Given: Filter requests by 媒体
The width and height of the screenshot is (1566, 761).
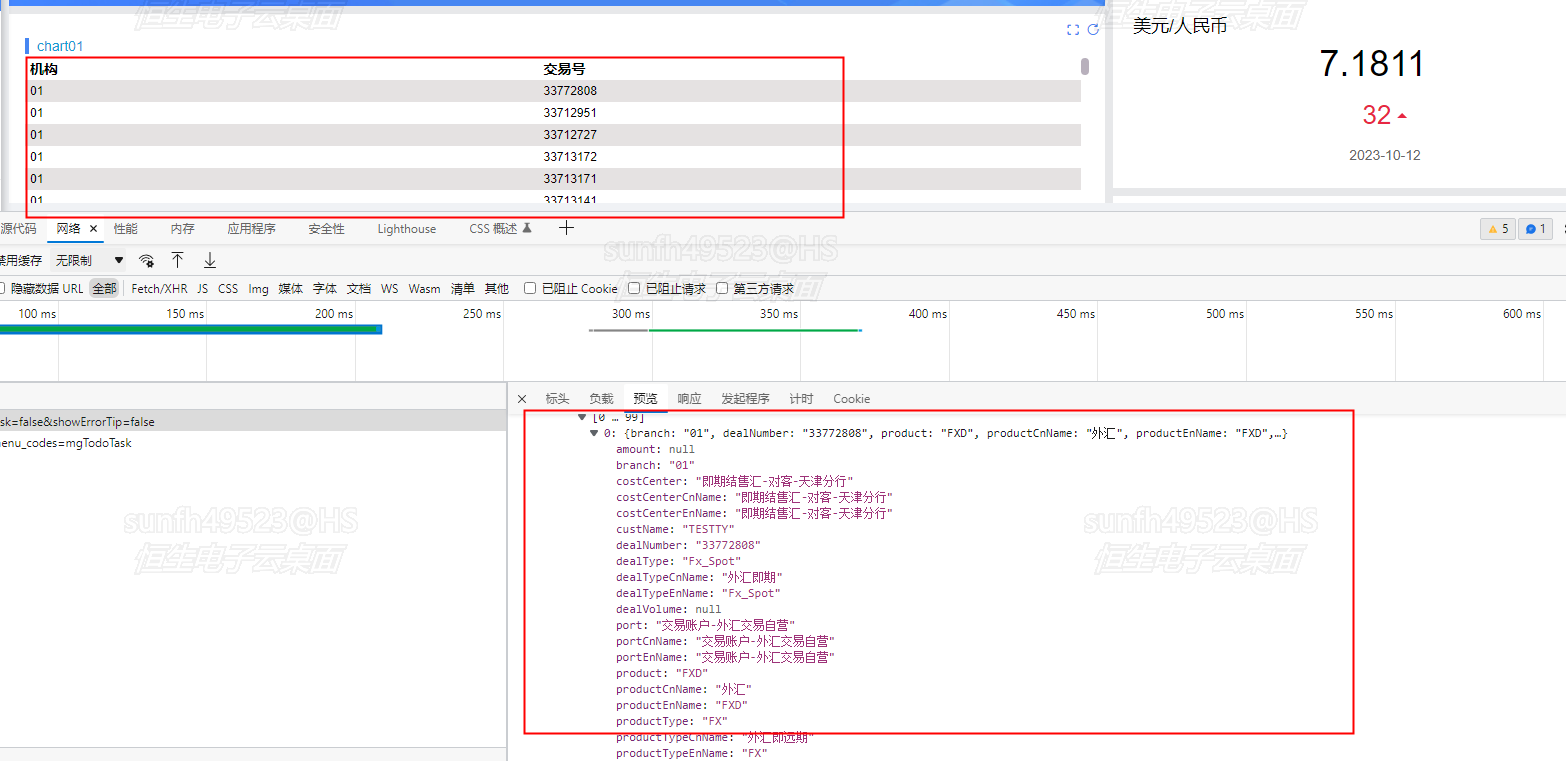Looking at the screenshot, I should pyautogui.click(x=290, y=288).
